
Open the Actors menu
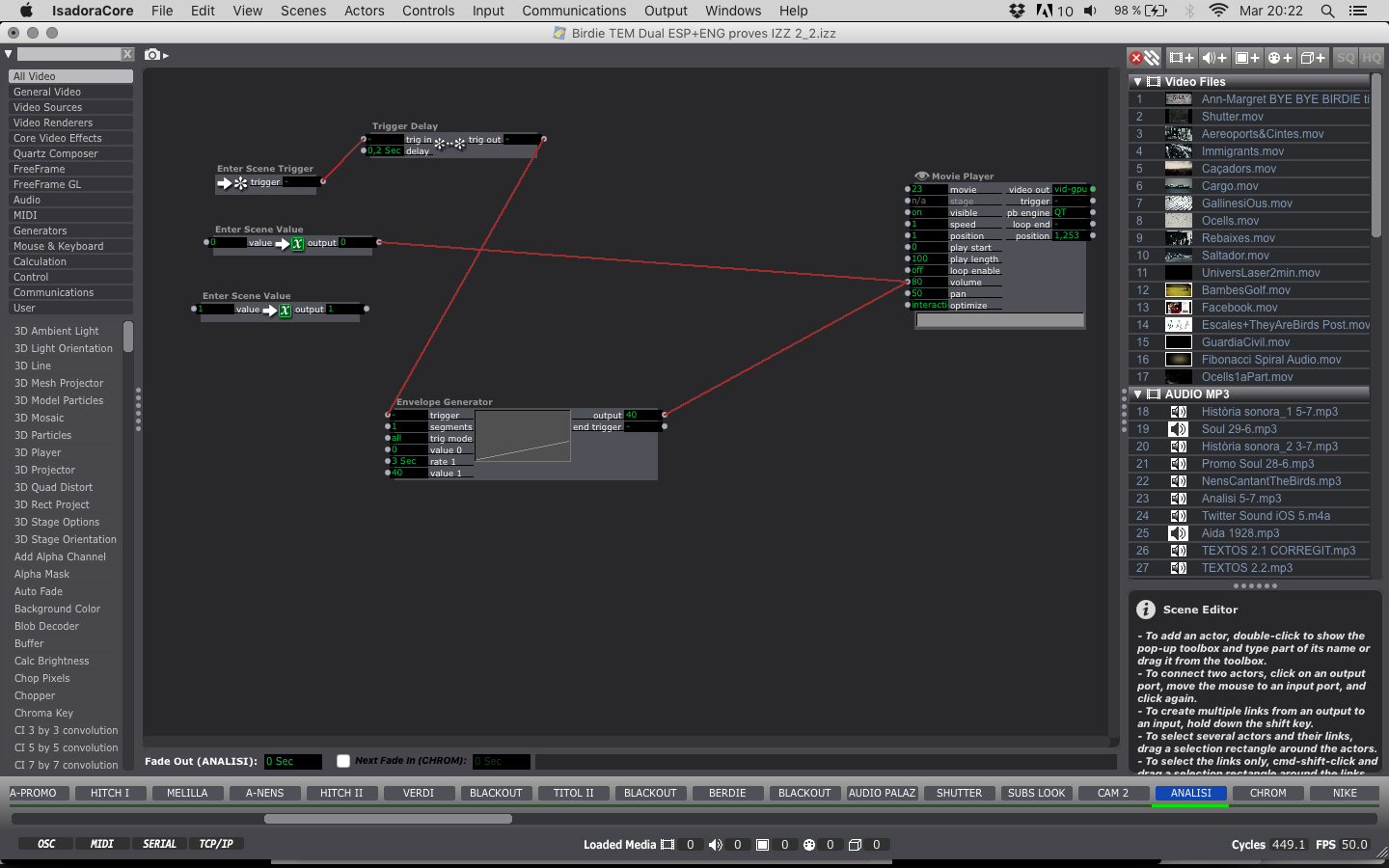[x=365, y=11]
